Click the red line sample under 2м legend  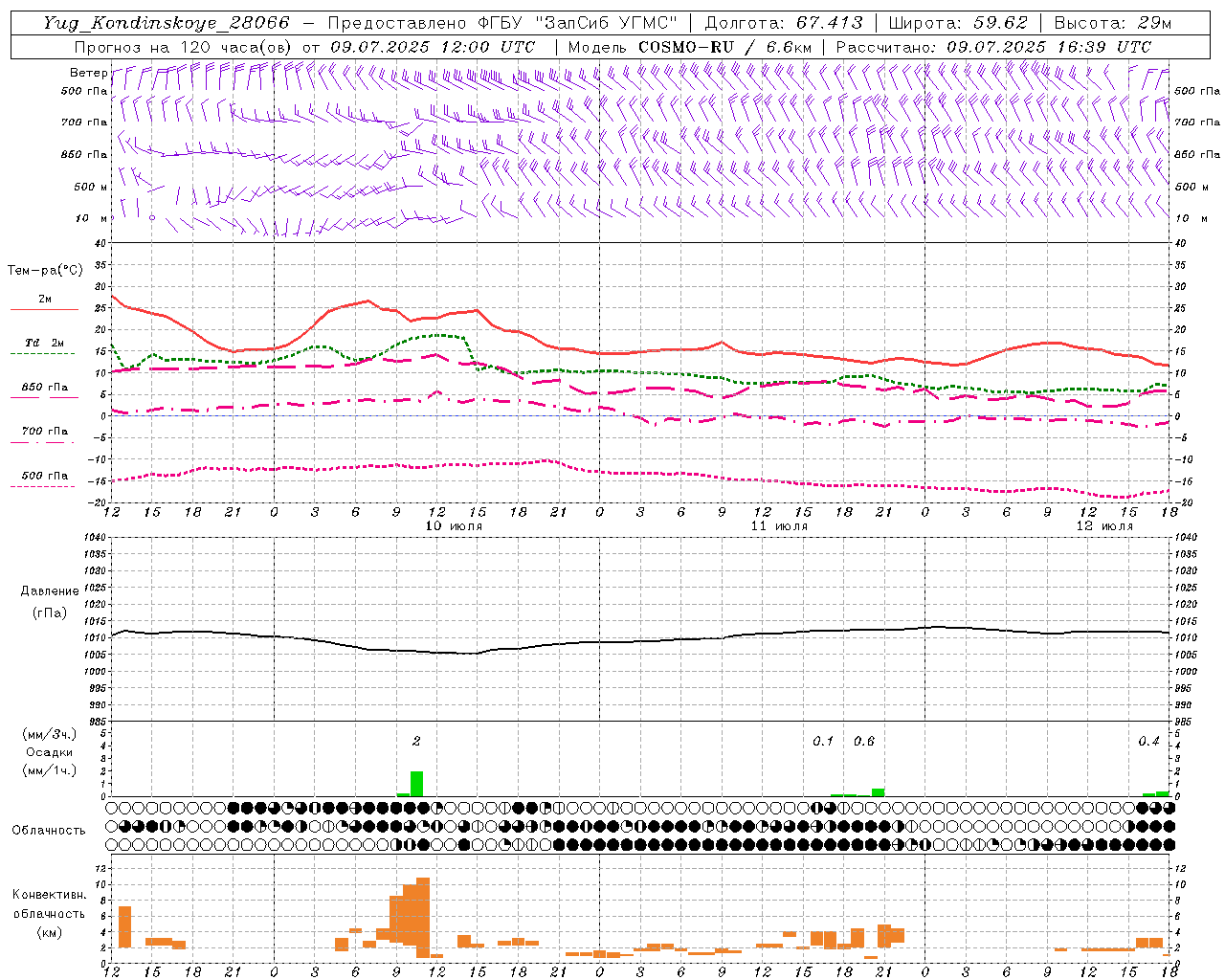[x=44, y=310]
